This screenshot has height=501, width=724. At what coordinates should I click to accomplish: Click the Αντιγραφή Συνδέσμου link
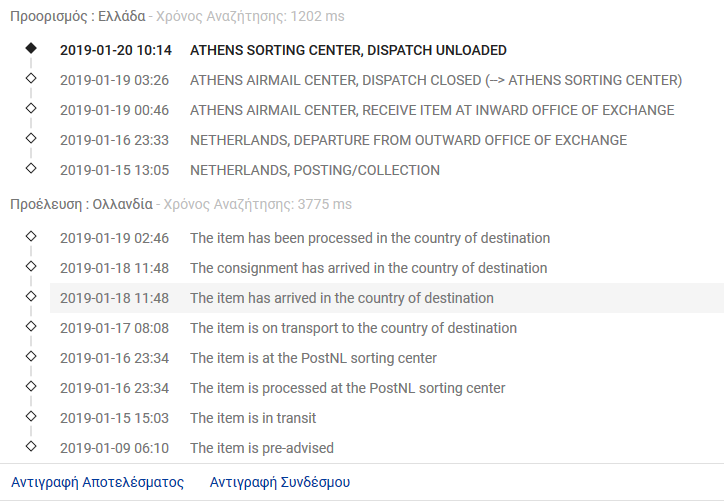click(x=280, y=482)
